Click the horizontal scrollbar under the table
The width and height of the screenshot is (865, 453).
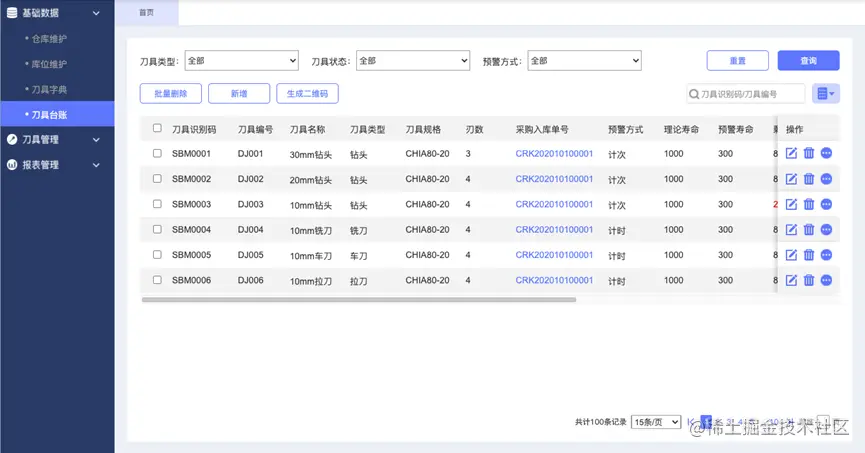tap(359, 300)
